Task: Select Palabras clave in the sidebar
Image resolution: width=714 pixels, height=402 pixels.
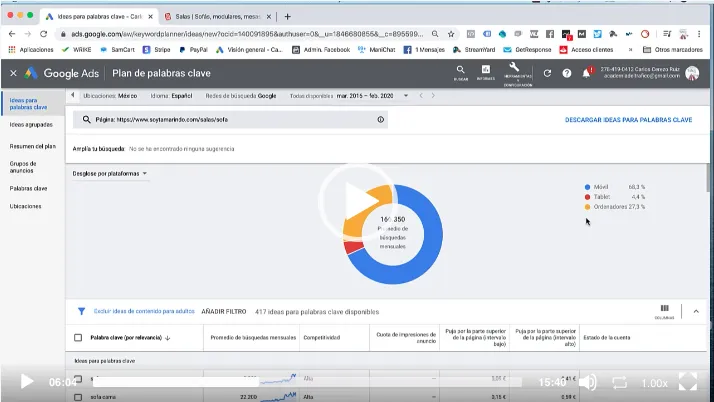Action: [x=28, y=188]
